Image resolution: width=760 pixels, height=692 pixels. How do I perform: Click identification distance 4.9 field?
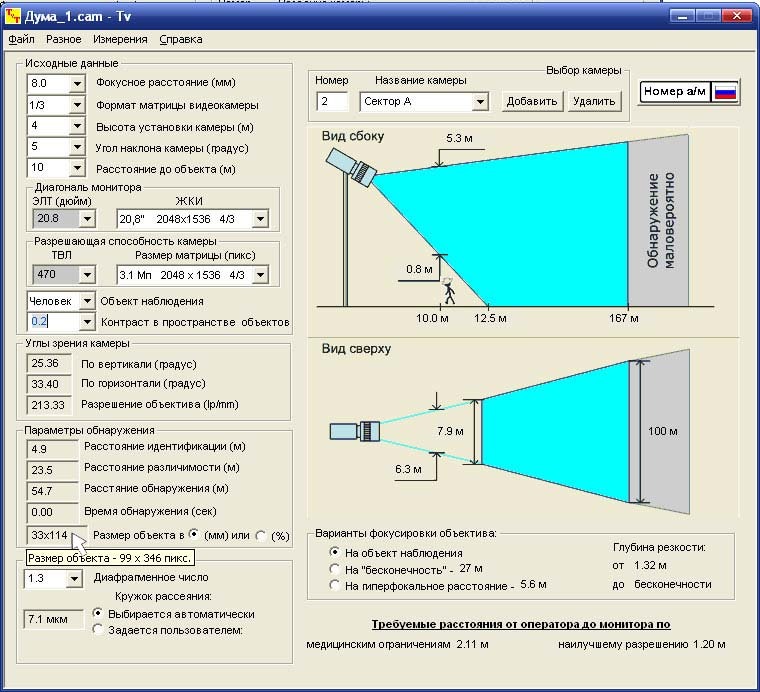click(x=52, y=449)
